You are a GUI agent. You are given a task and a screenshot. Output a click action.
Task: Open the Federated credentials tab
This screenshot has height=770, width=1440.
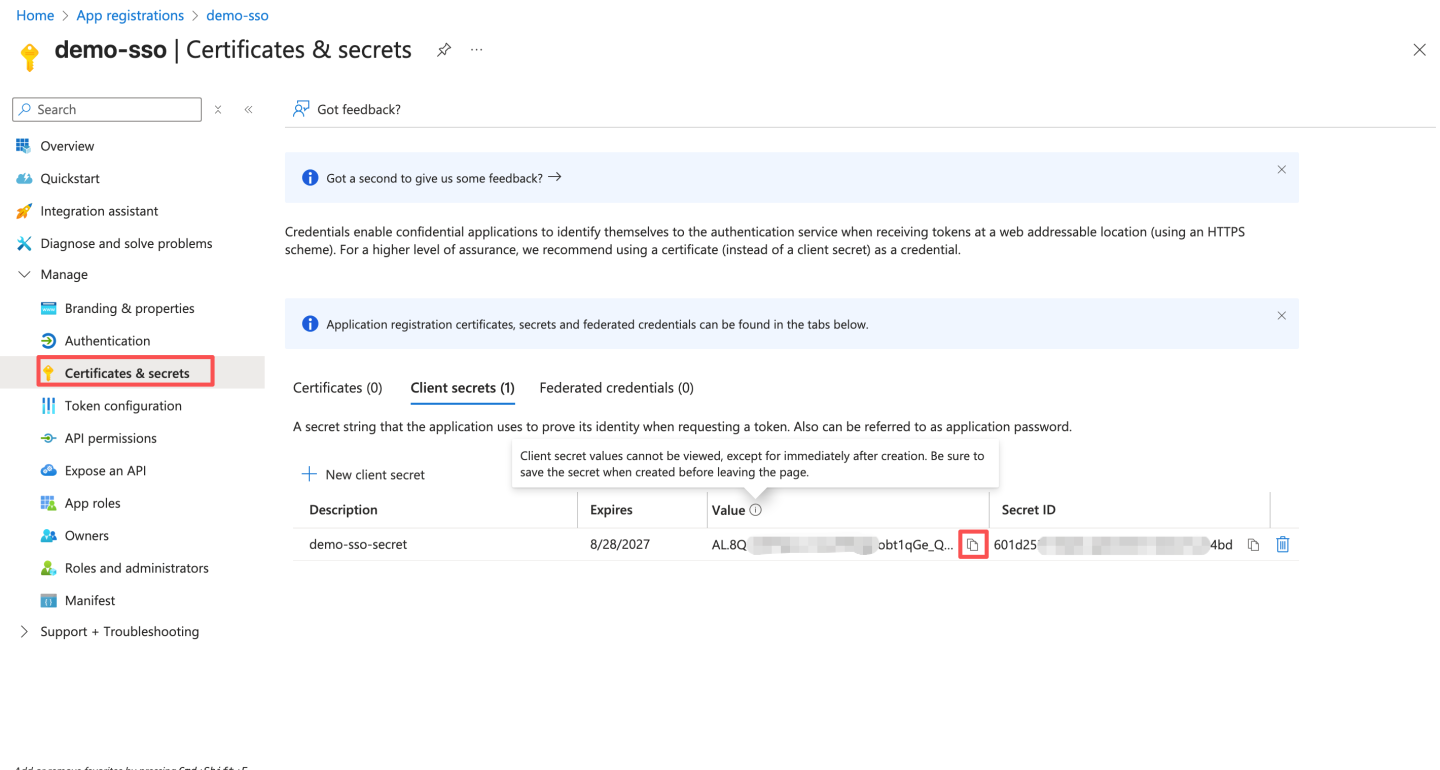(616, 388)
